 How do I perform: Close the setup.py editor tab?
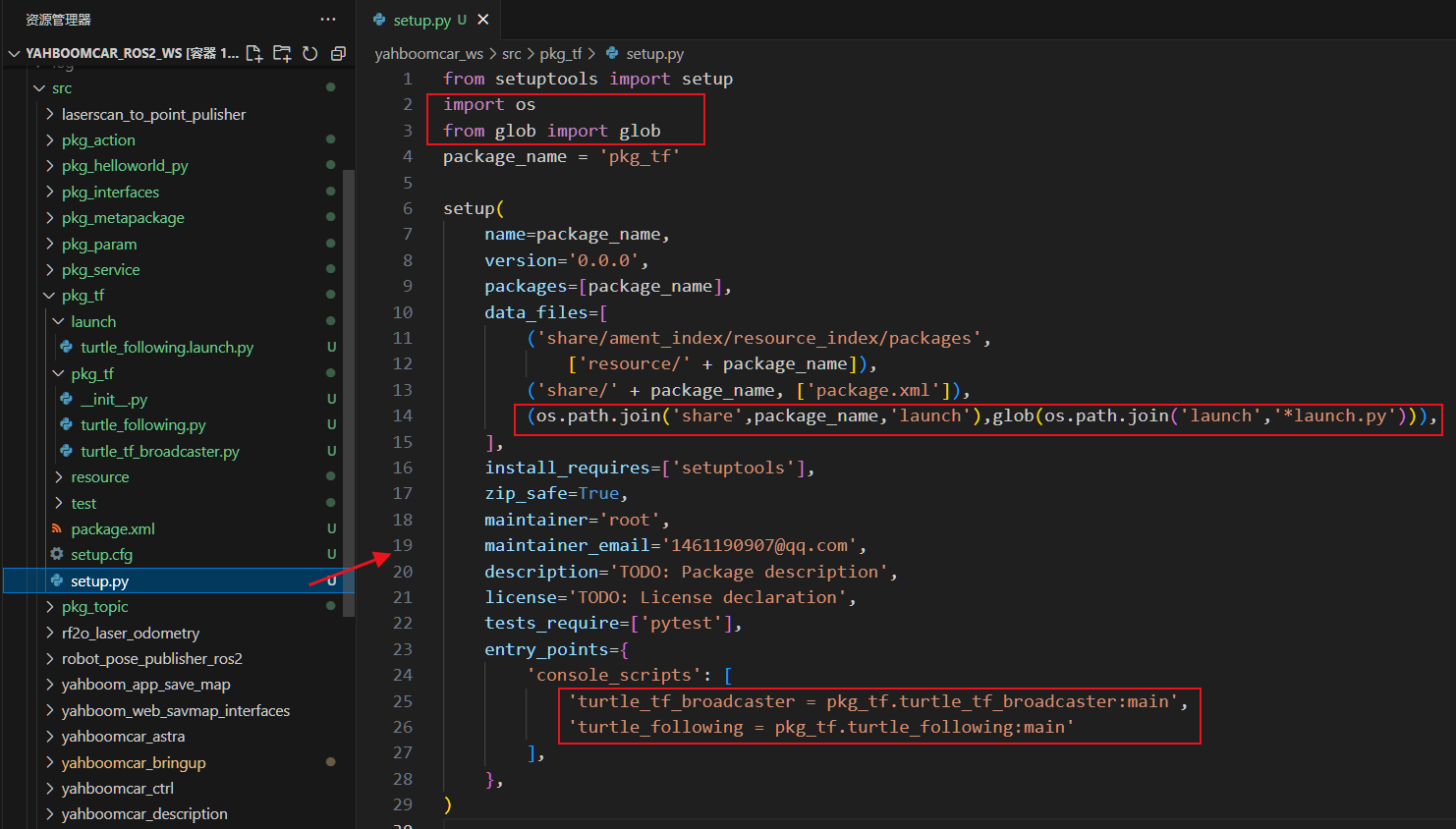tap(483, 20)
